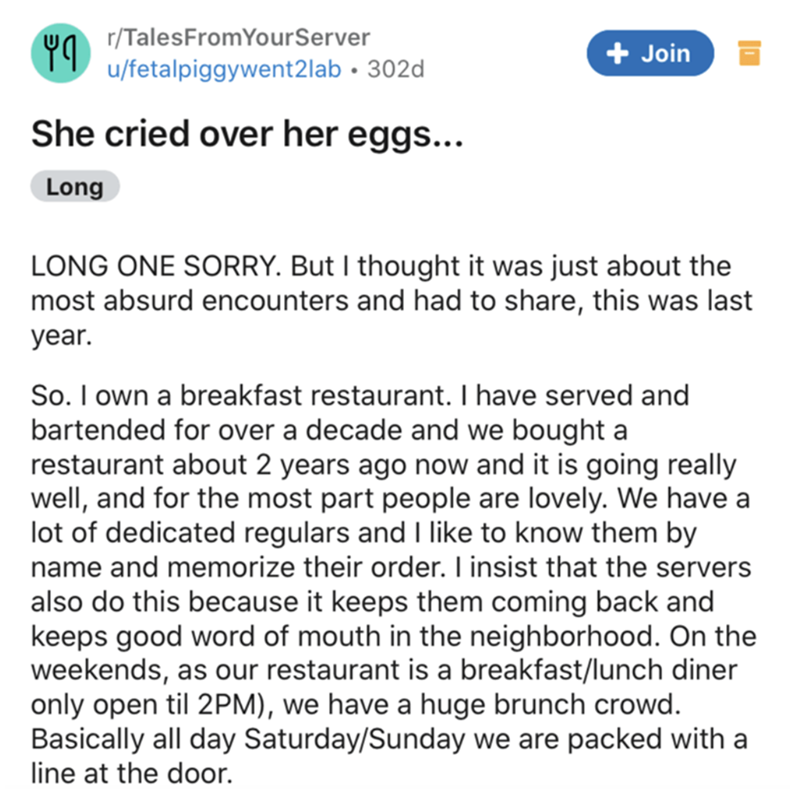Join the TalesFromYourServer community
Image resolution: width=800 pixels, height=797 pixels.
pos(651,54)
